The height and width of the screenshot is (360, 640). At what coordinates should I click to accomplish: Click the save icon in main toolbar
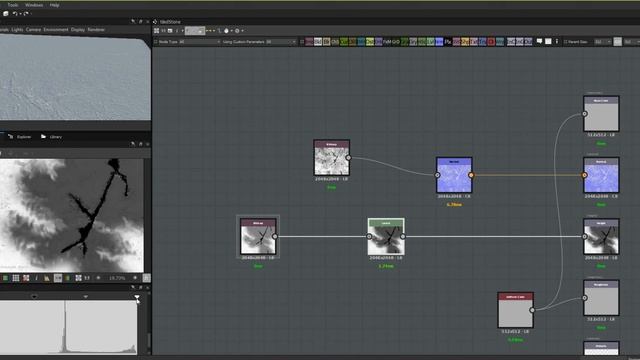point(6,13)
